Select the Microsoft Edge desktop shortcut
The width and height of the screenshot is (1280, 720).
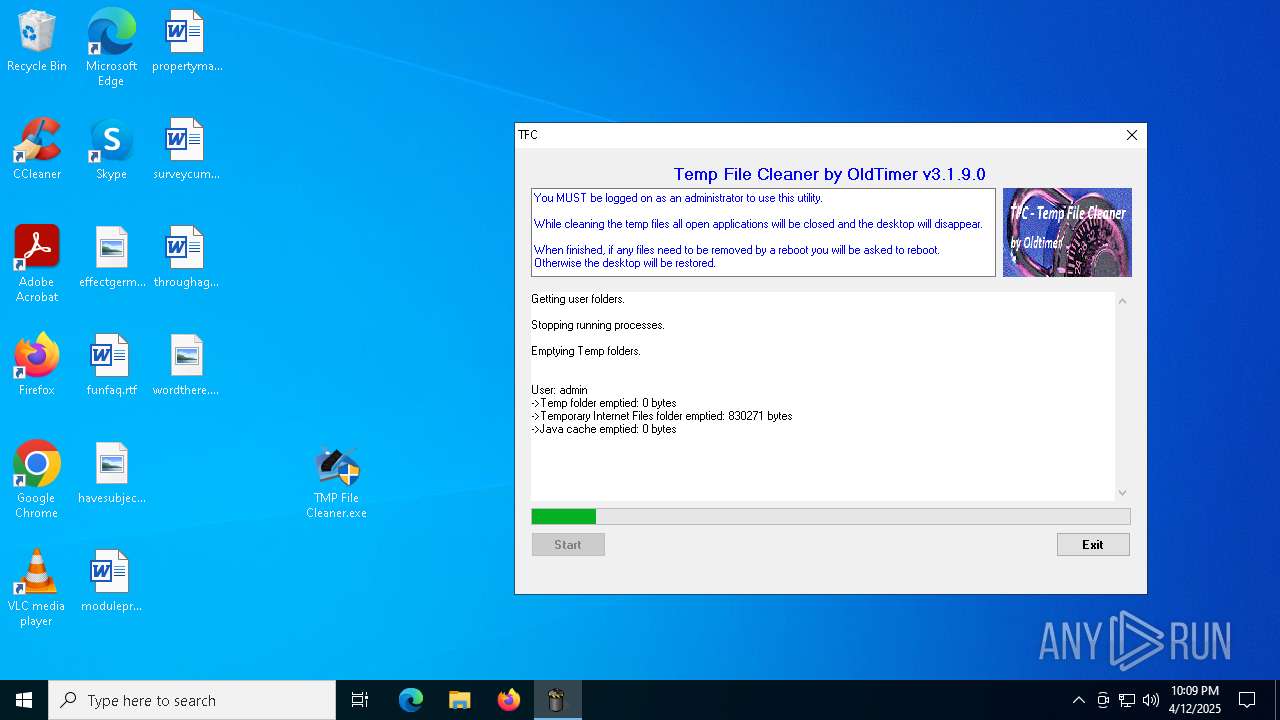111,48
